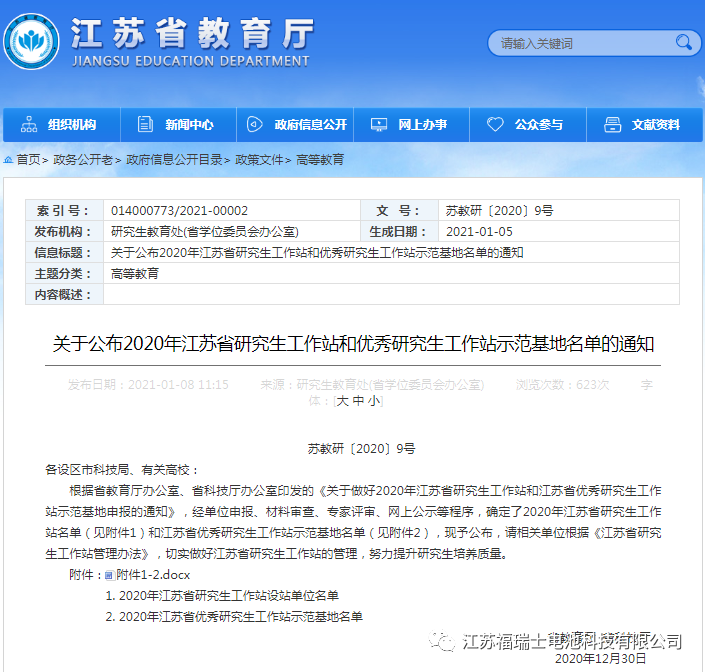Click the docx file icon beside 附件1-2.docx
Viewport: 705px width, 672px height.
(109, 575)
